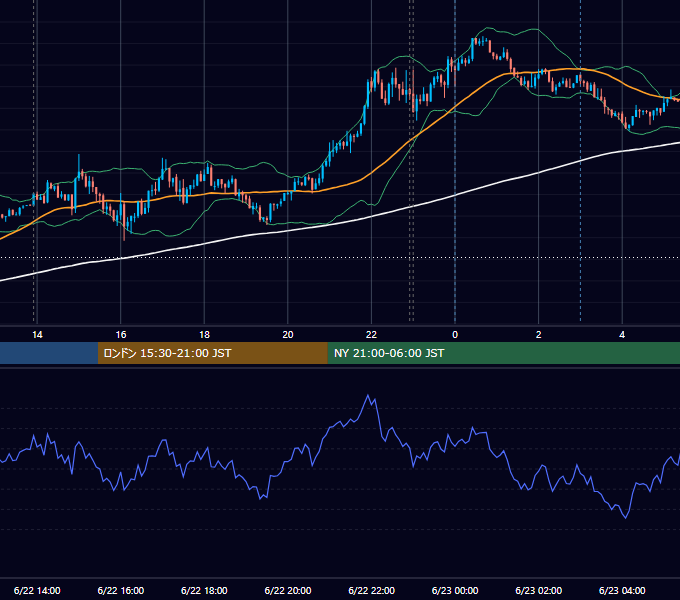Screen dimensions: 680x600
Task: Click the date label 6/22 16:00
Action: tap(121, 590)
